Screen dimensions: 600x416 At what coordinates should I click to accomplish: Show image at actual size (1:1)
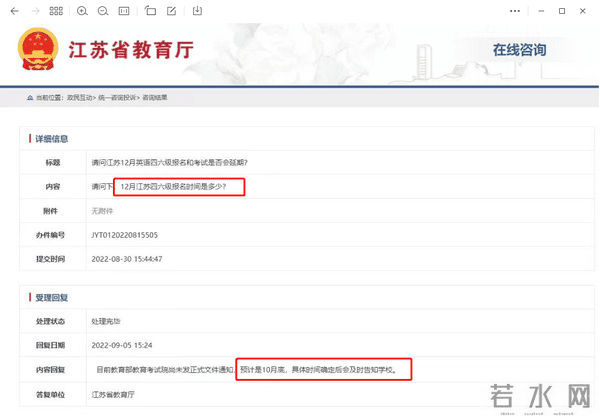click(x=124, y=11)
